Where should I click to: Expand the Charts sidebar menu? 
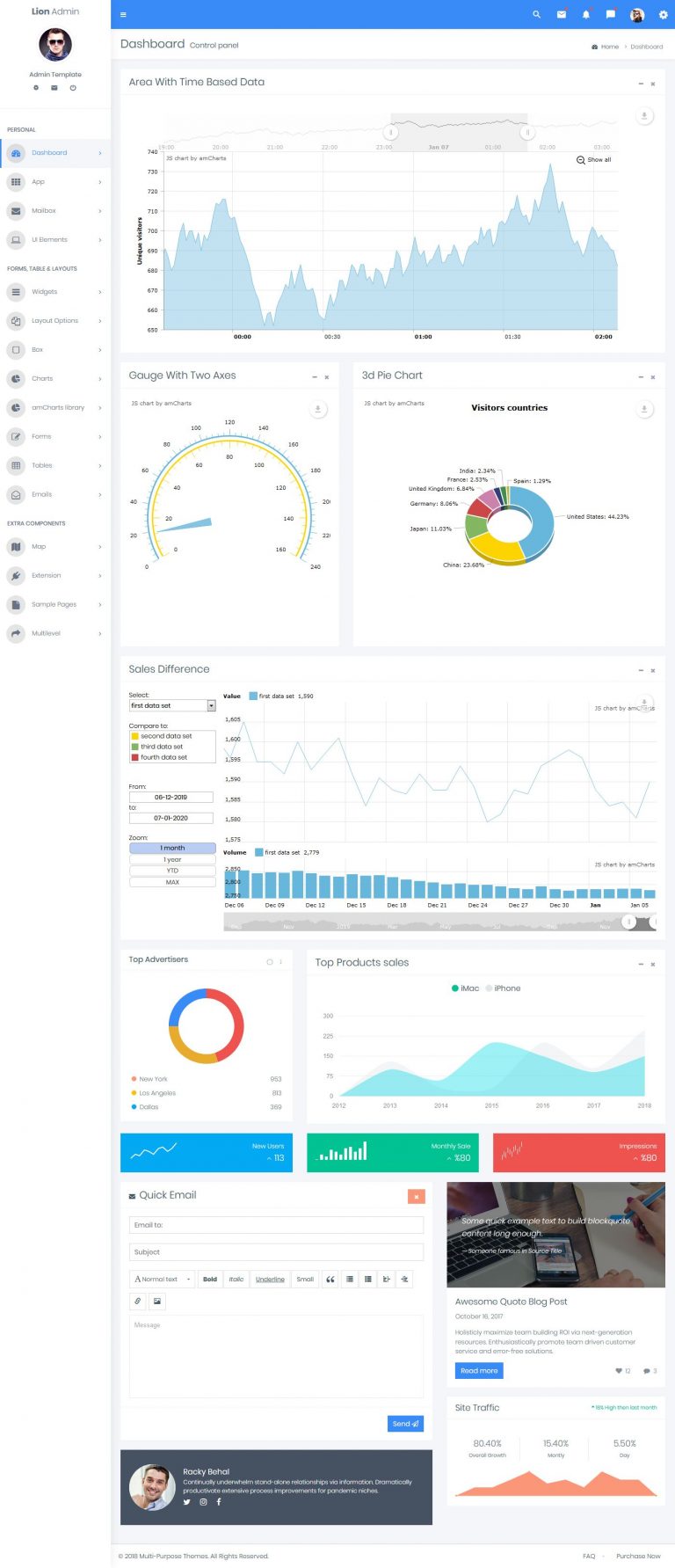55,379
